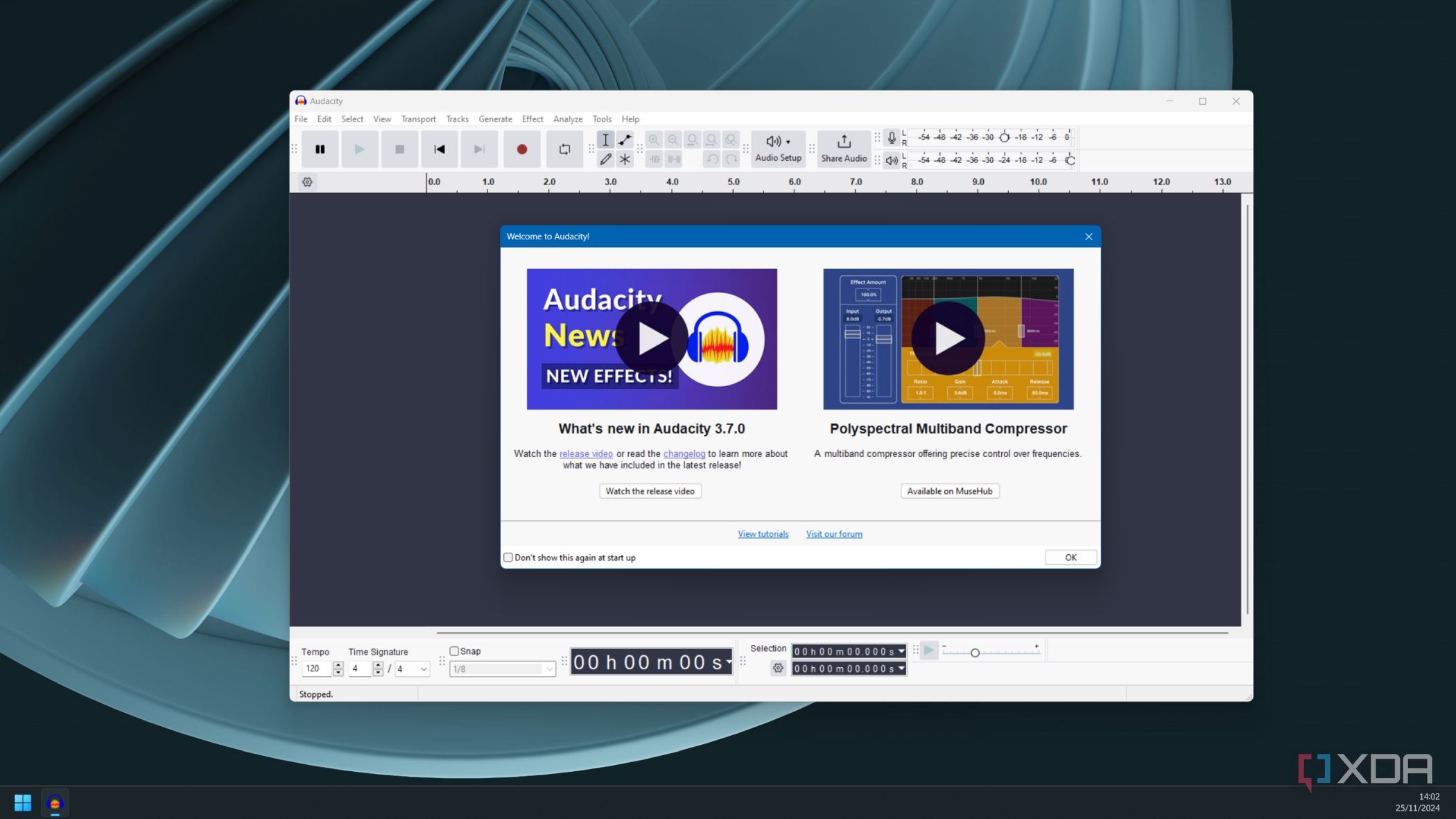Enable the Snap checkbox
Viewport: 1456px width, 819px height.
(454, 651)
